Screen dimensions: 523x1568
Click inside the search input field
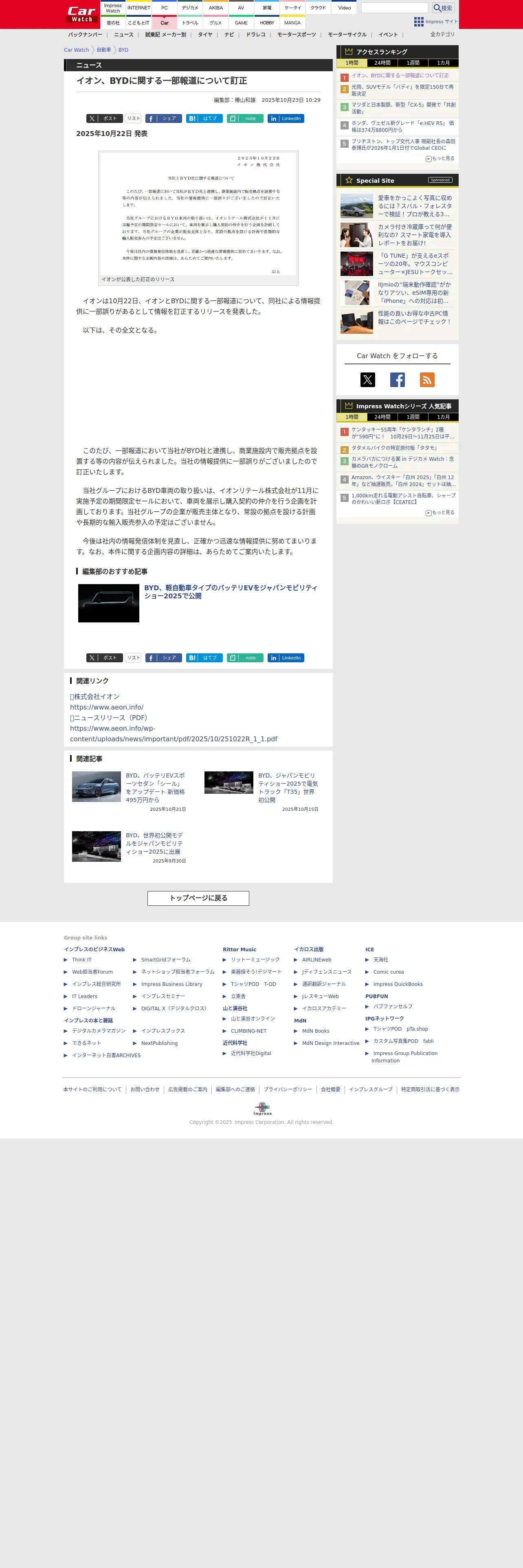(395, 8)
